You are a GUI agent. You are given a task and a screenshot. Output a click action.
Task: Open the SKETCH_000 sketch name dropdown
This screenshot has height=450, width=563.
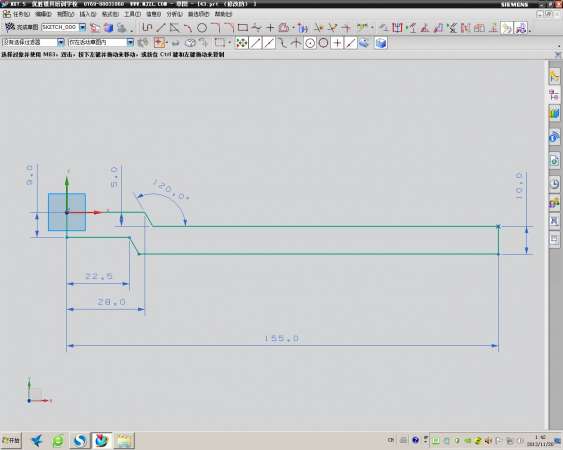coord(83,27)
